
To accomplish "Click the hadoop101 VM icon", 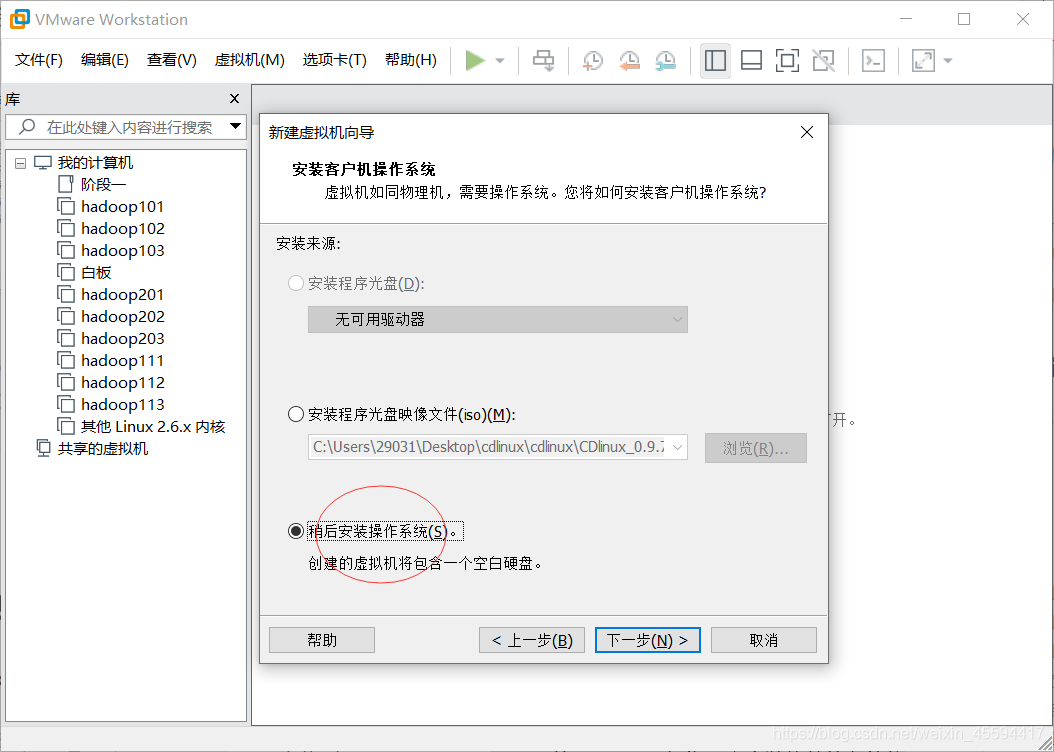I will point(66,206).
